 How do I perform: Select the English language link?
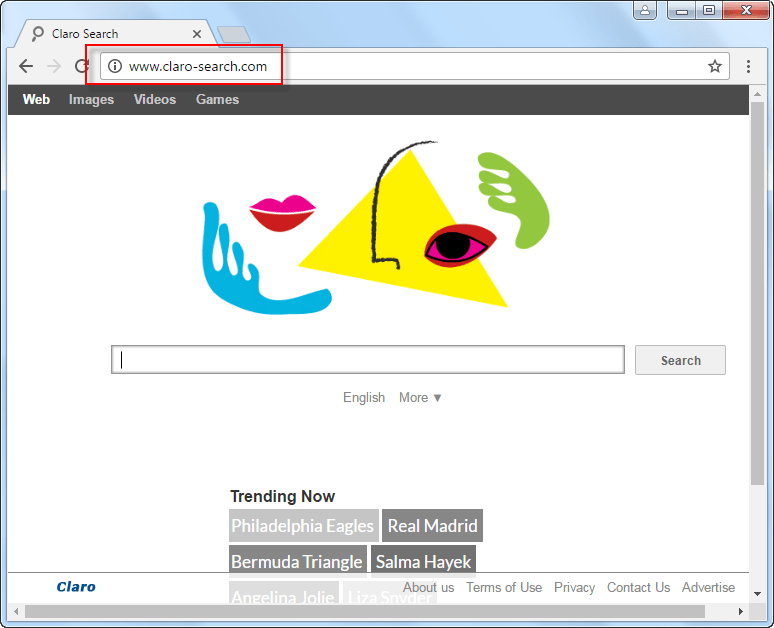364,397
